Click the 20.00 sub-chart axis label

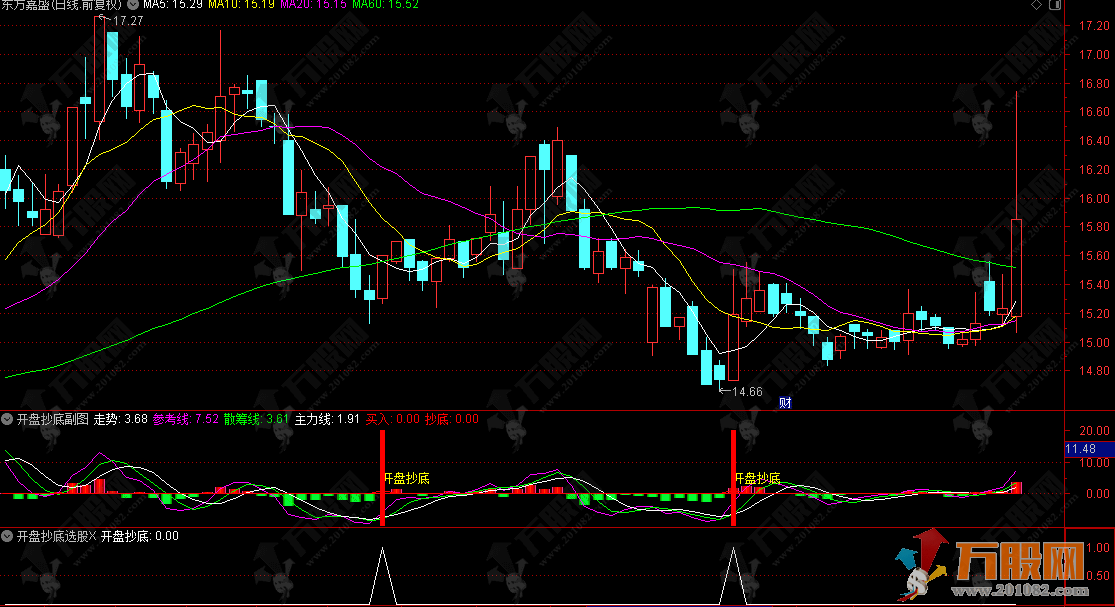pos(1094,431)
